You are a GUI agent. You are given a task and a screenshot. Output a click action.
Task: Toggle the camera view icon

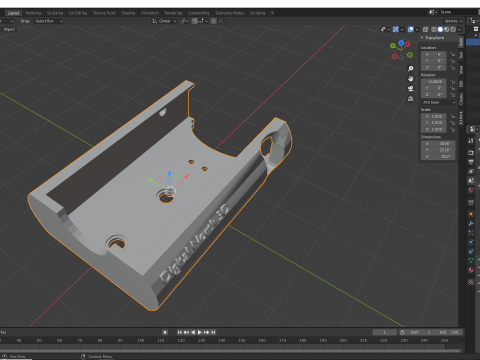click(411, 89)
